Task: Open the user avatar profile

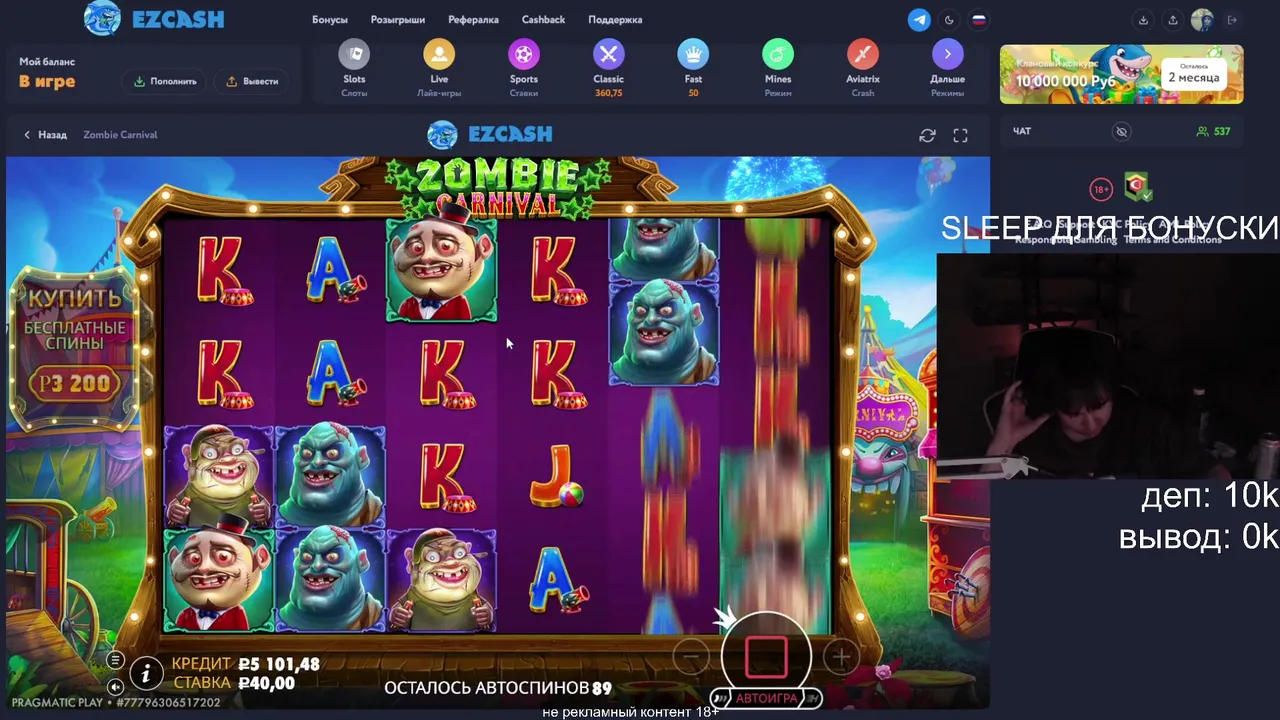Action: (x=1202, y=20)
